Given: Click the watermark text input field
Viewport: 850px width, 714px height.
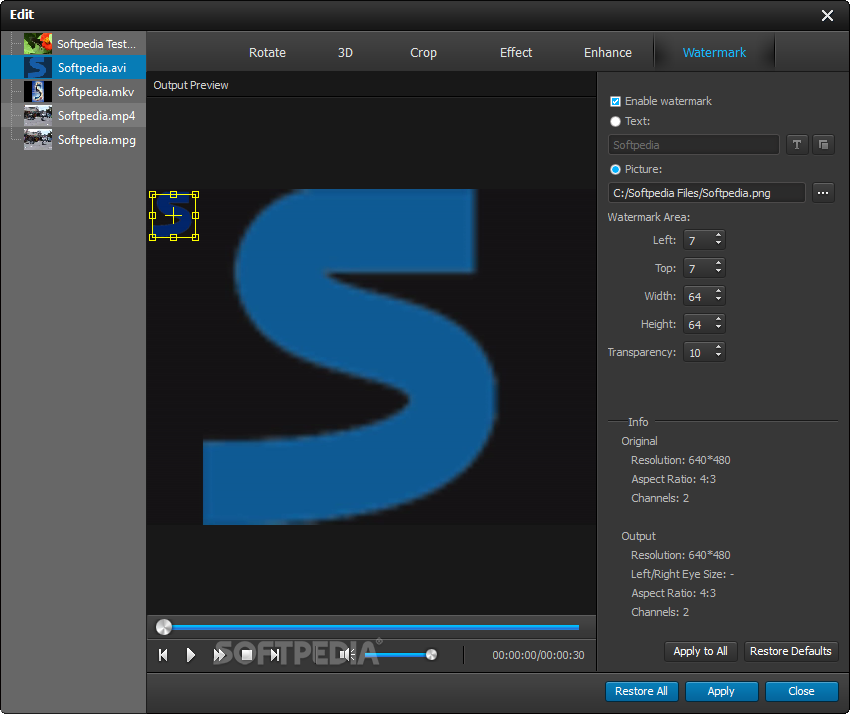Looking at the screenshot, I should click(x=693, y=145).
